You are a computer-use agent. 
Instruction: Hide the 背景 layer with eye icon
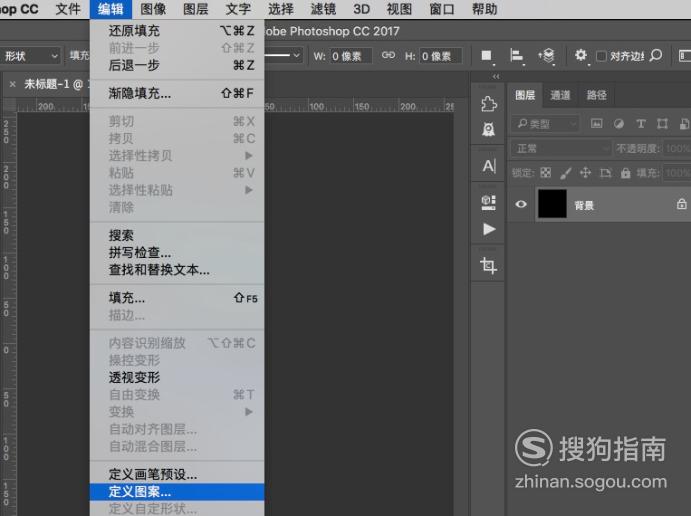(521, 204)
